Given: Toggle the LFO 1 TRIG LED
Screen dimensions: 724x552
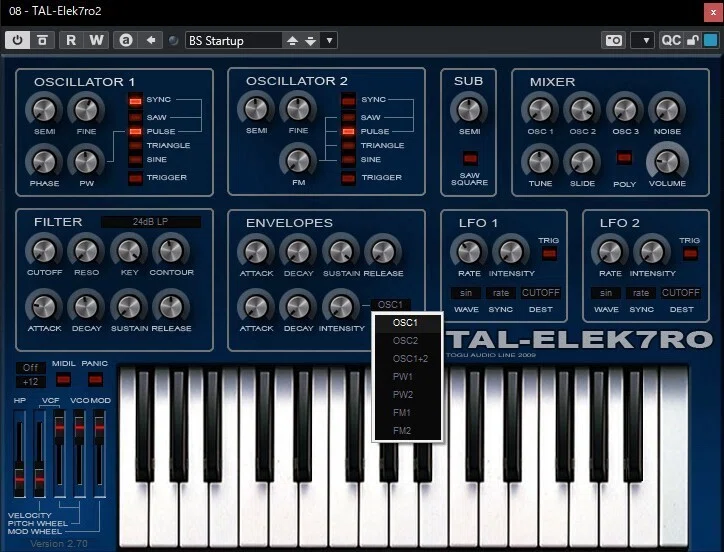Looking at the screenshot, I should [549, 254].
